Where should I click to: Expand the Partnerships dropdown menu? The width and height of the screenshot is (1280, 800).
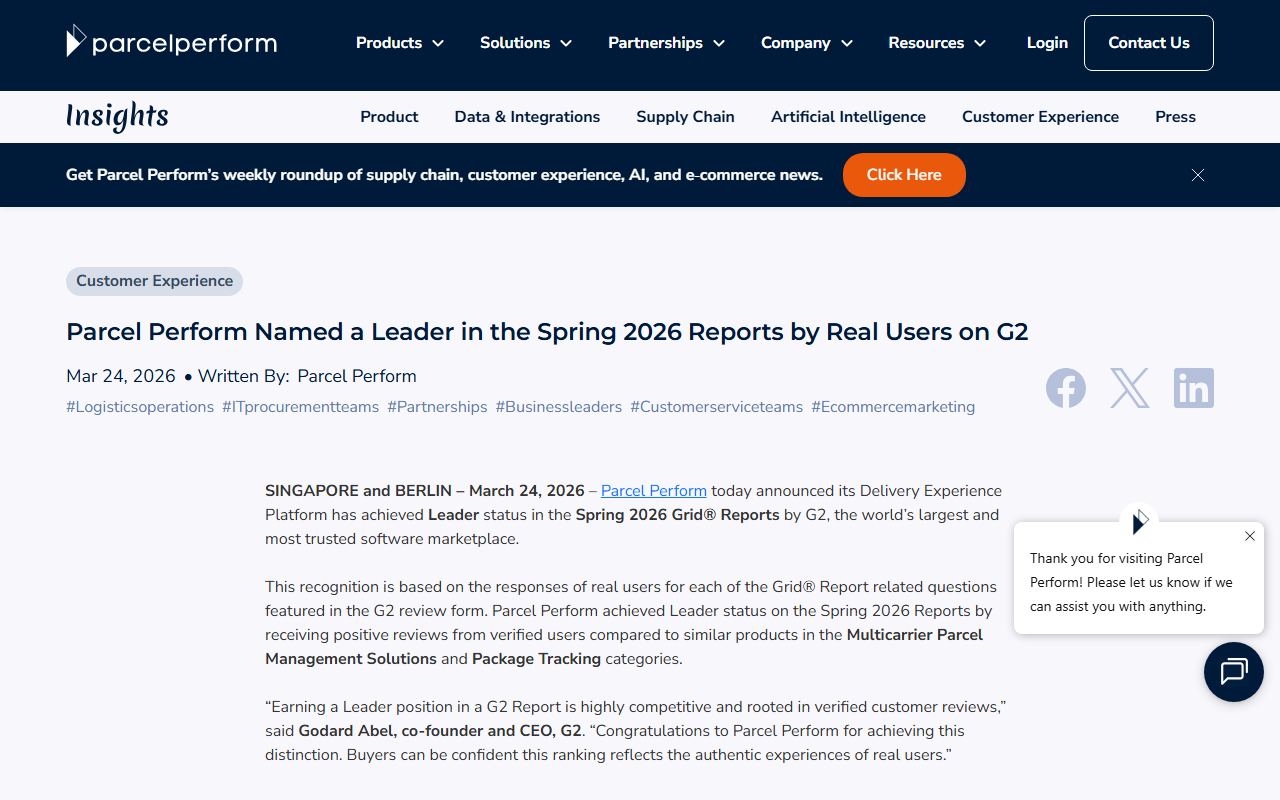[x=667, y=43]
